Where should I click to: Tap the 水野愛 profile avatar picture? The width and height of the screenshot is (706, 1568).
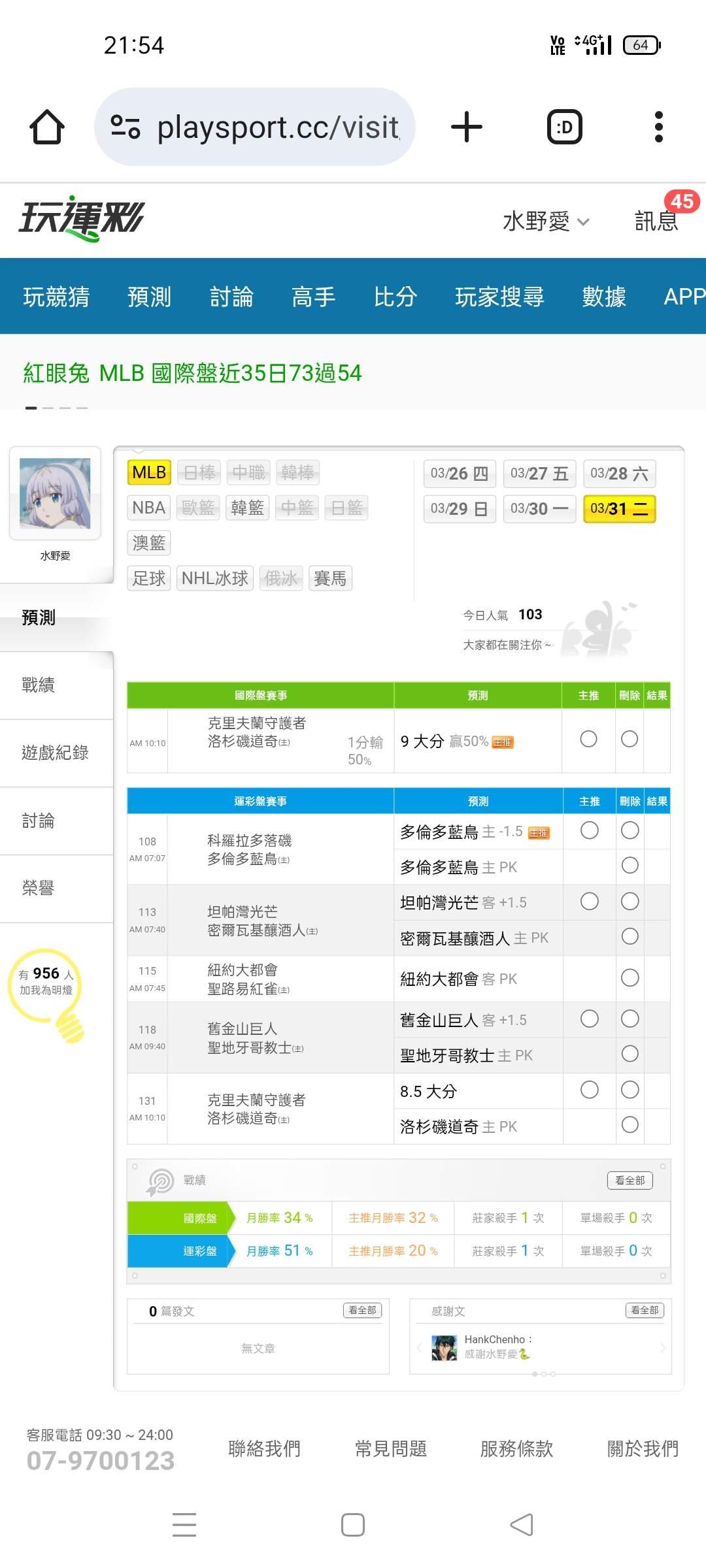[55, 493]
